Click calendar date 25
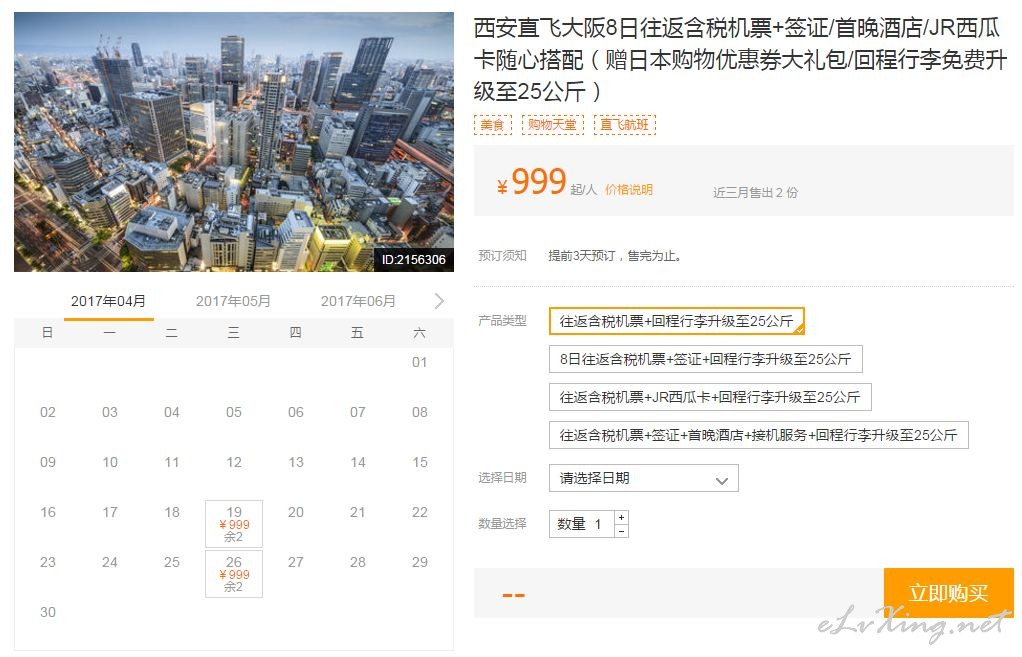 [x=172, y=562]
